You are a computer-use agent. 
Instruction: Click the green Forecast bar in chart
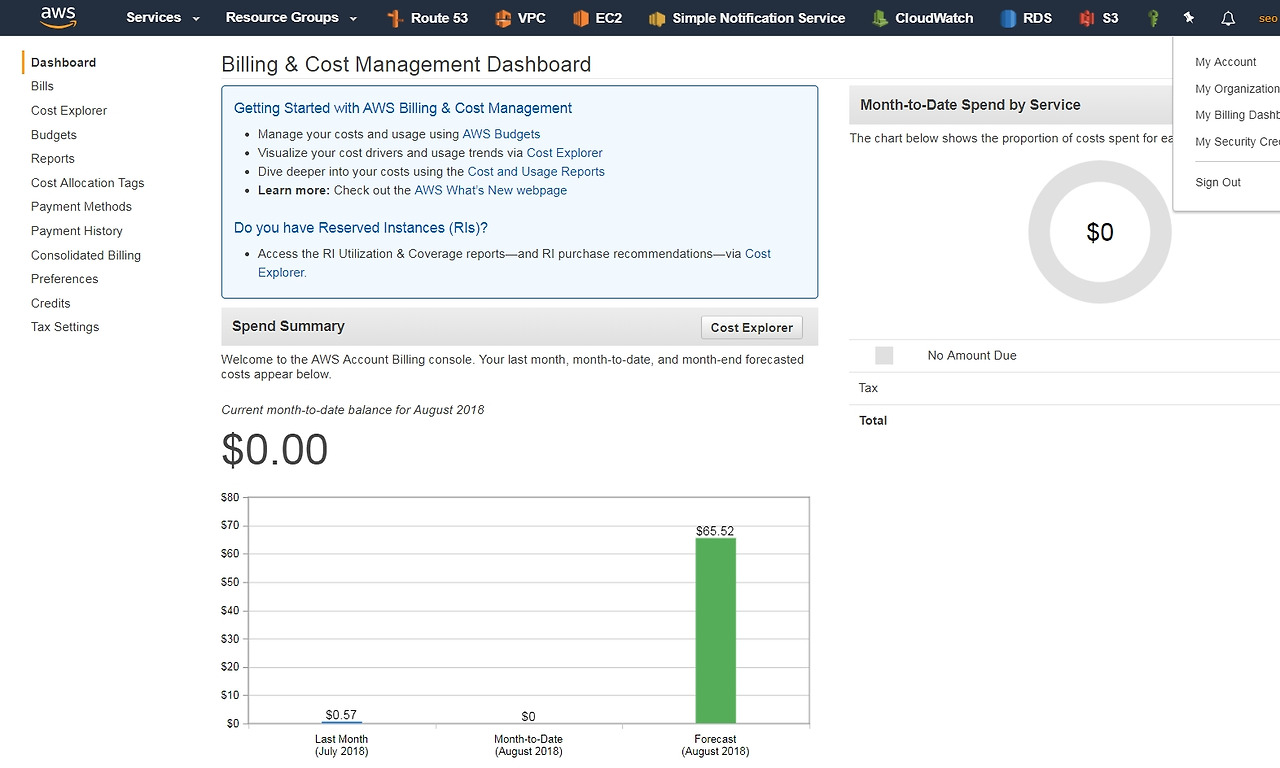[715, 630]
